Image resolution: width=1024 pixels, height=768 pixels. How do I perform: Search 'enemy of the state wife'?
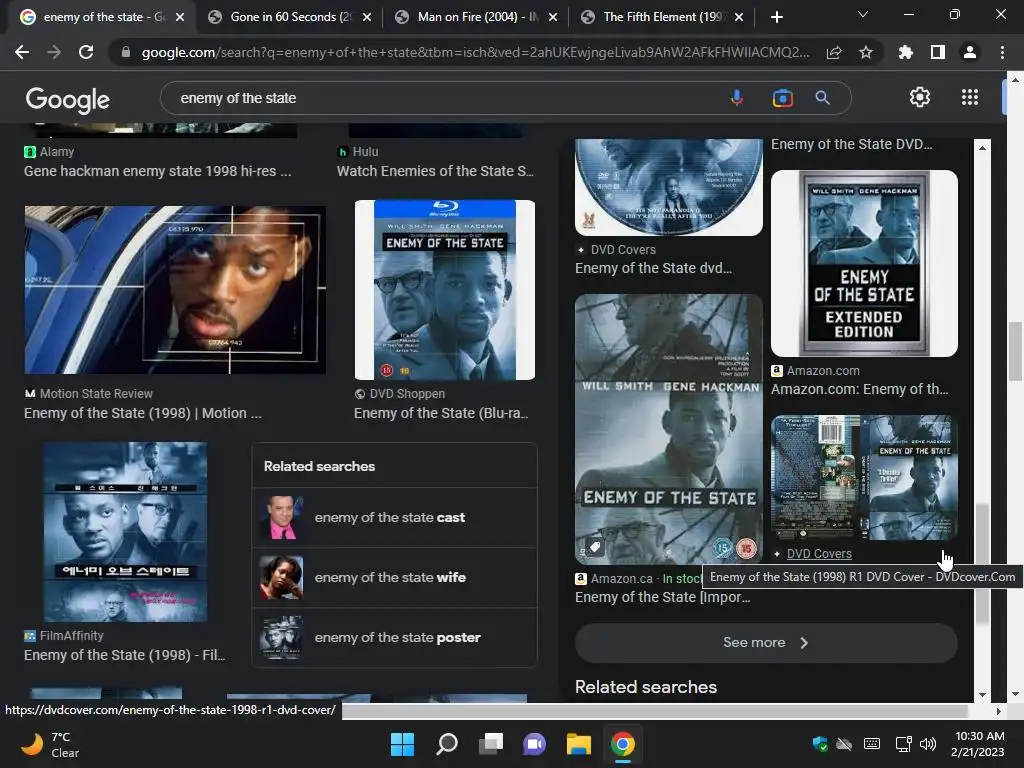[394, 577]
